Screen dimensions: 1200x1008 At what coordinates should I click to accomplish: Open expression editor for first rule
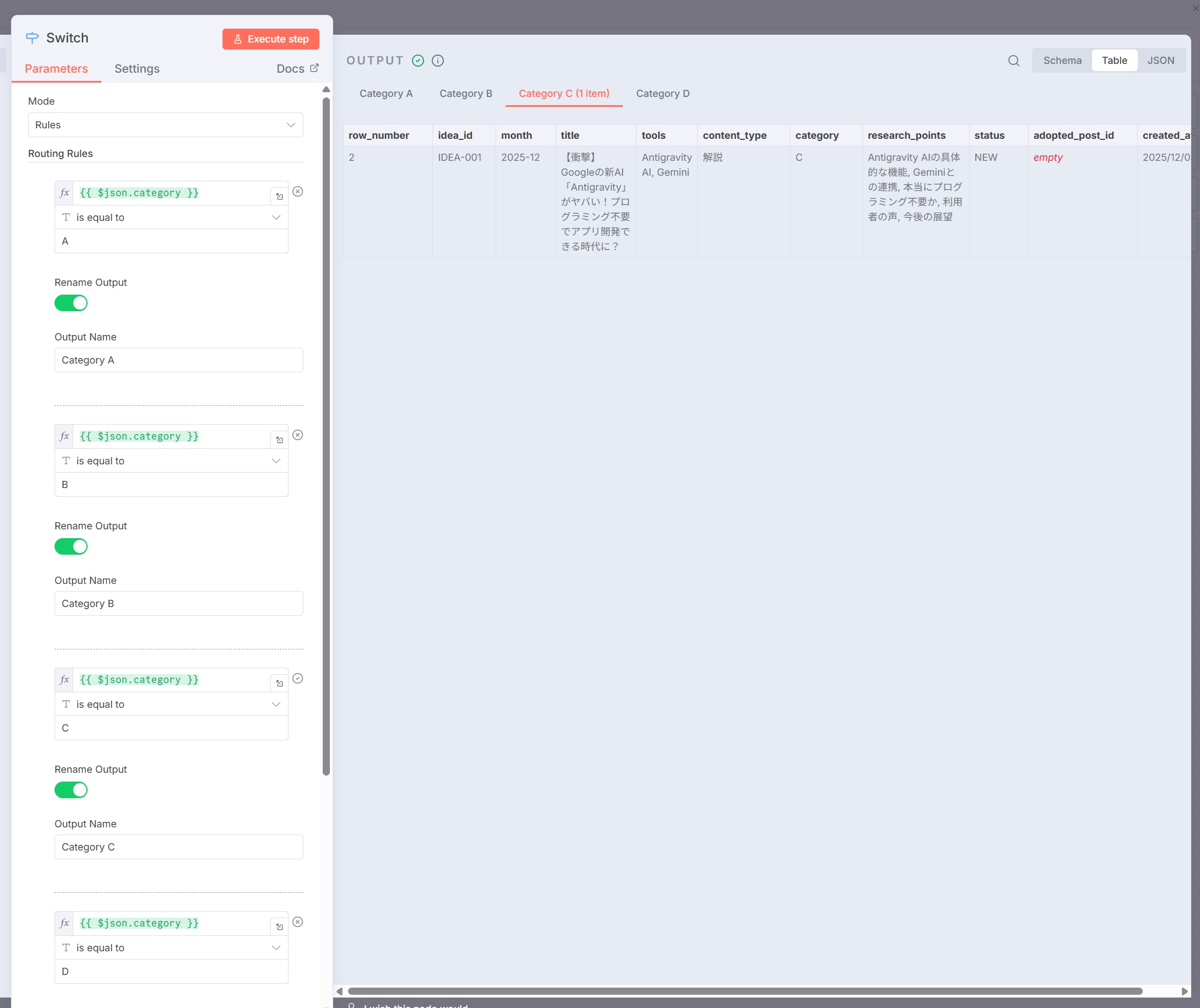click(279, 196)
